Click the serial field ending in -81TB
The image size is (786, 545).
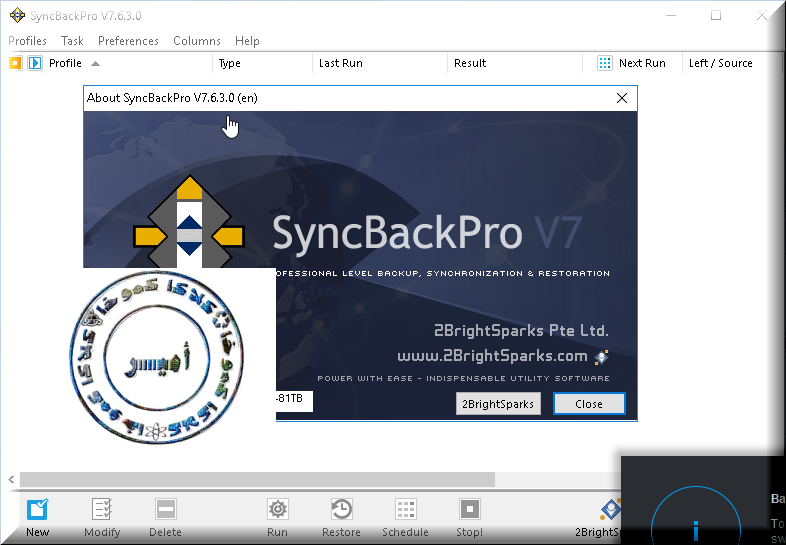[294, 400]
